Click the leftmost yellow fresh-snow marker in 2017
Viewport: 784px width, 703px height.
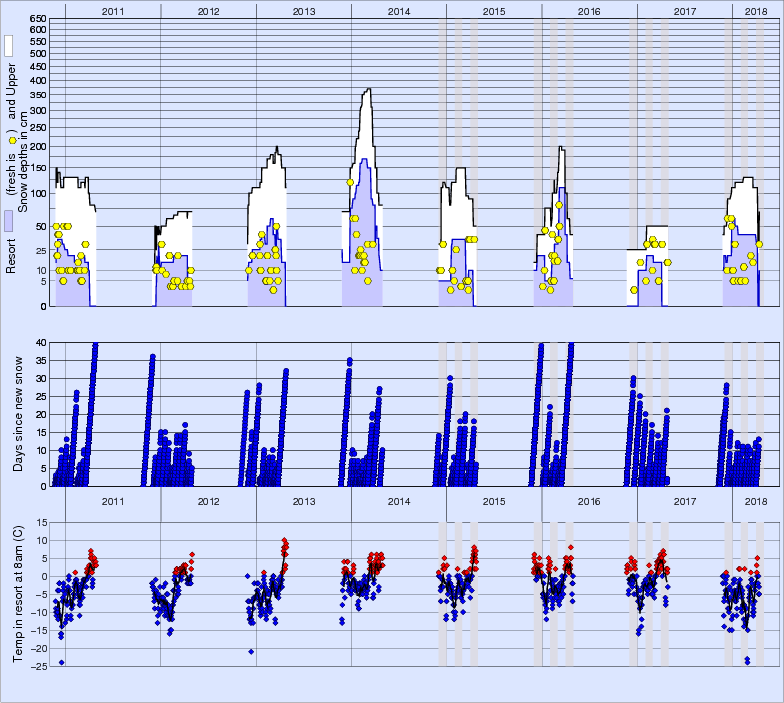coord(634,290)
